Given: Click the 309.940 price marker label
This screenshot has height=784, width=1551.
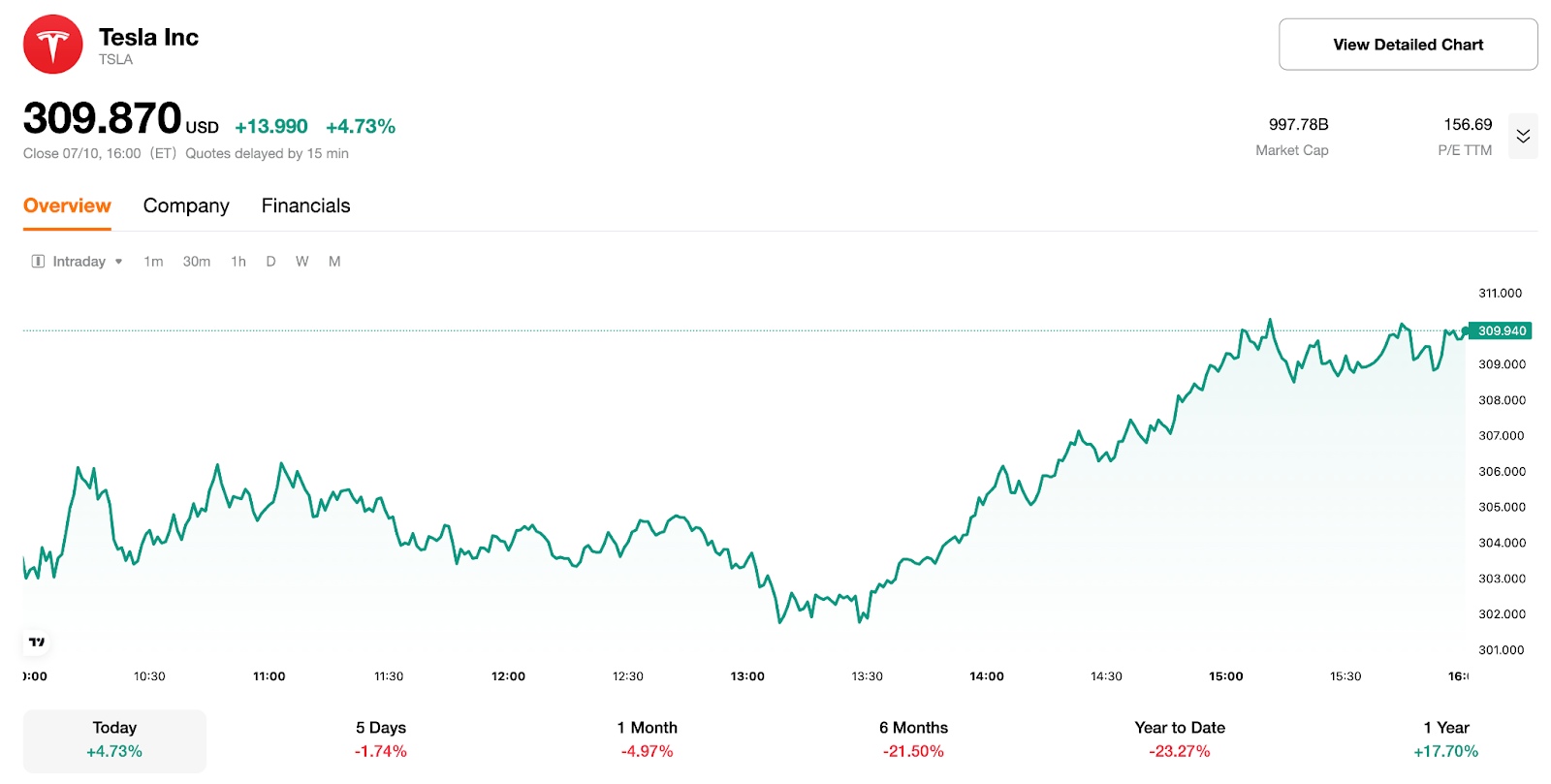Looking at the screenshot, I should click(1499, 330).
